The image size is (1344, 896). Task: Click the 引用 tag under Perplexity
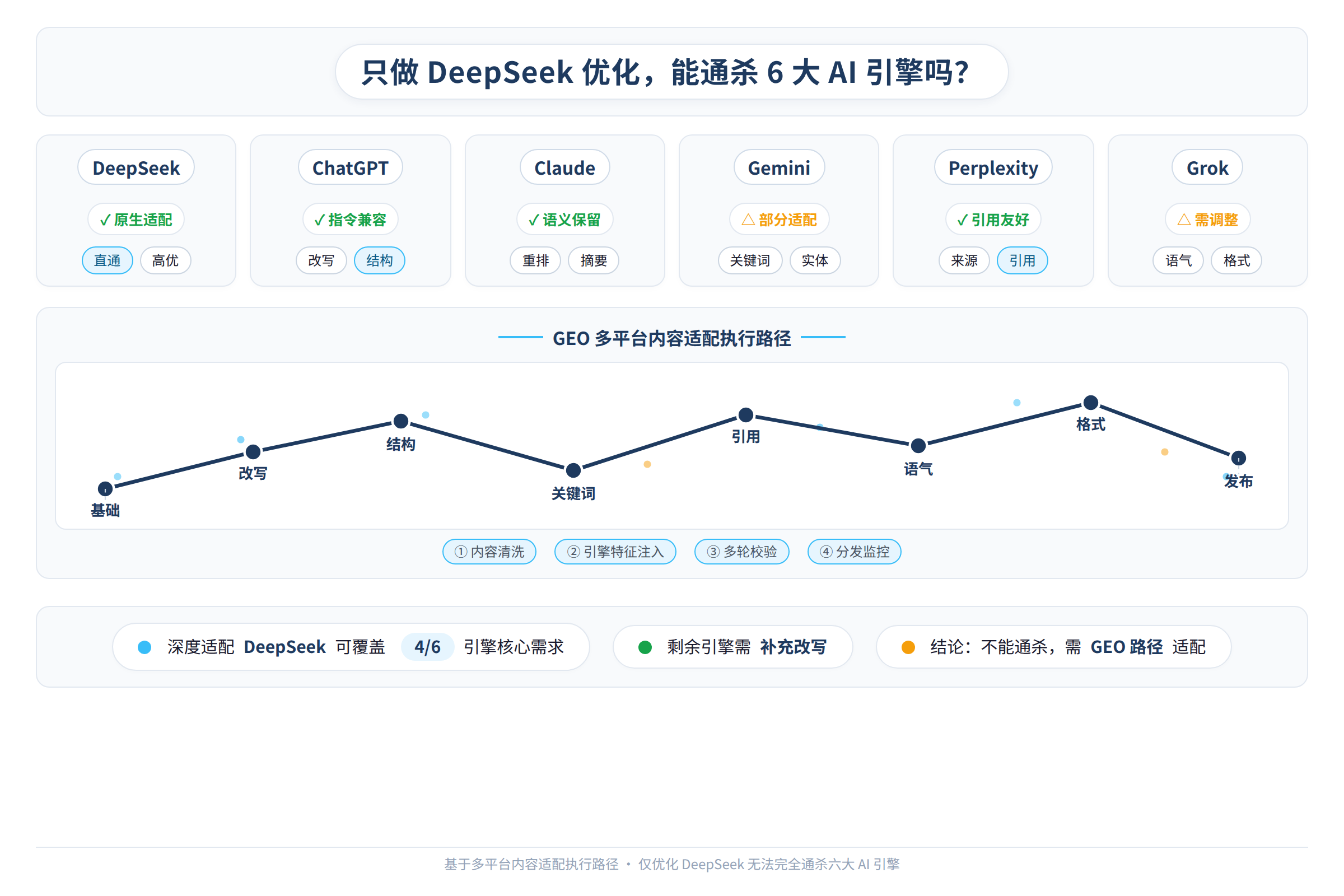pos(1023,260)
